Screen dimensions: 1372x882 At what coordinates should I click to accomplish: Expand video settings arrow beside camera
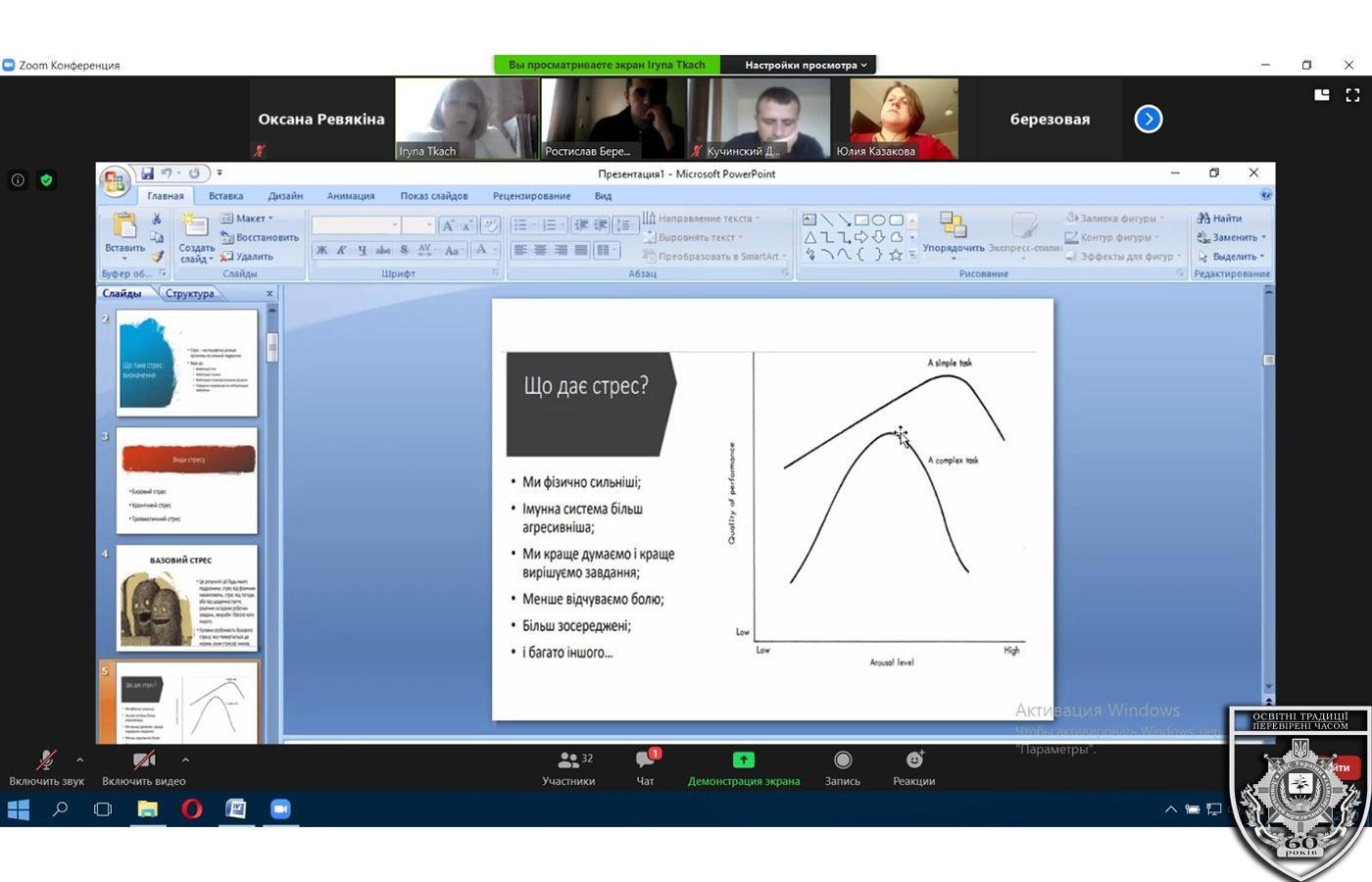click(x=185, y=759)
